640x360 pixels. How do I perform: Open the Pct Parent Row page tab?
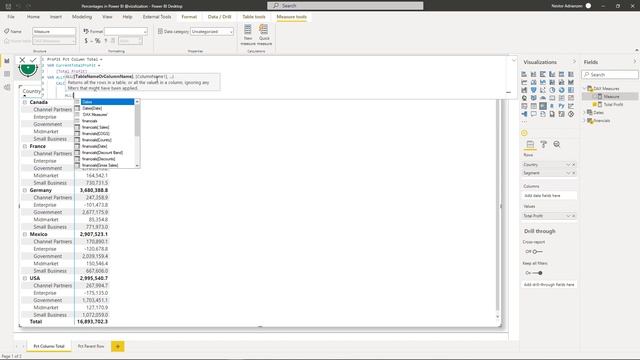(91, 347)
